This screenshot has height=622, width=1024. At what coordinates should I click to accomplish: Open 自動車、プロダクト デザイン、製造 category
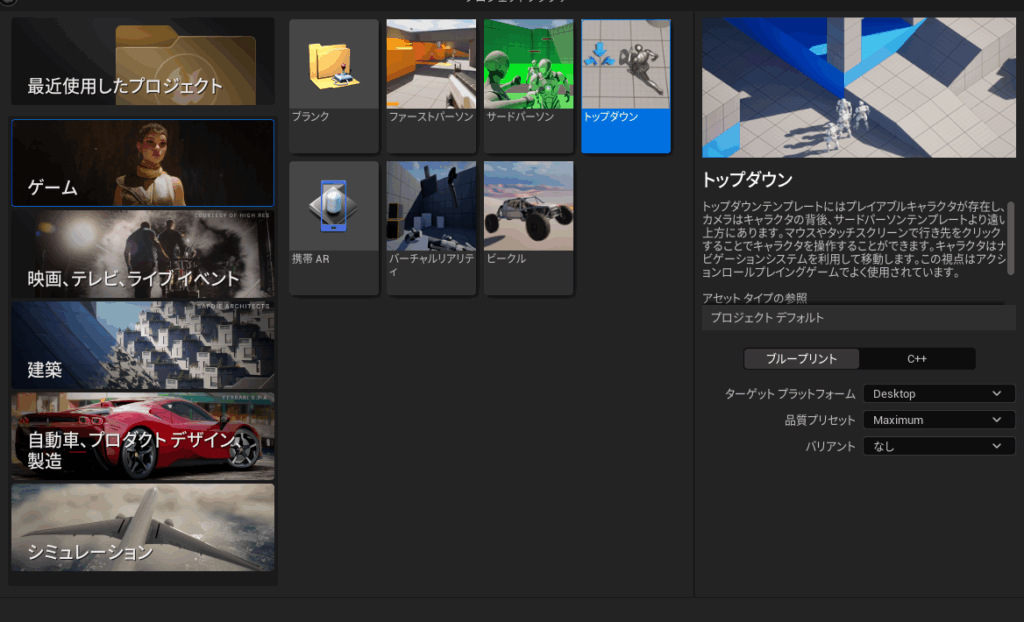pos(143,437)
